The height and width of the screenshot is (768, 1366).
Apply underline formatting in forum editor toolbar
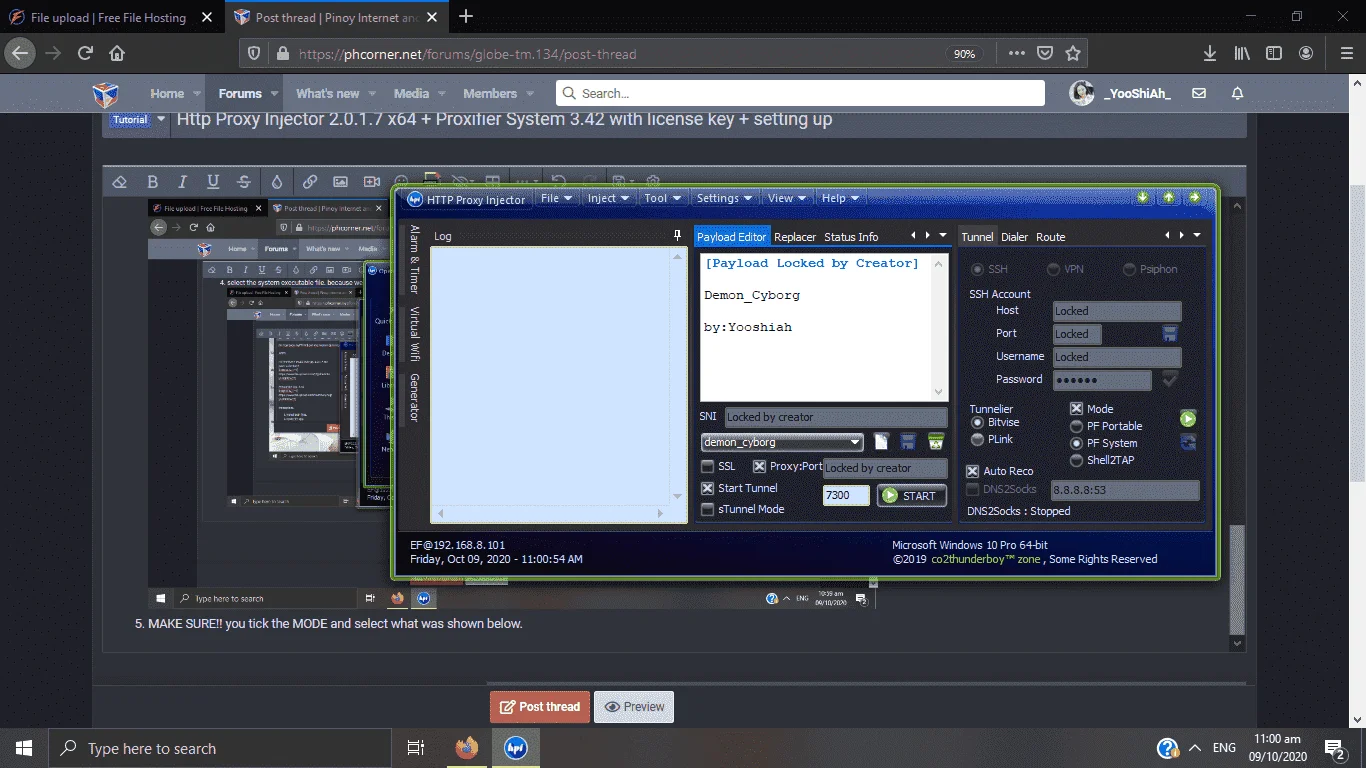click(x=213, y=182)
